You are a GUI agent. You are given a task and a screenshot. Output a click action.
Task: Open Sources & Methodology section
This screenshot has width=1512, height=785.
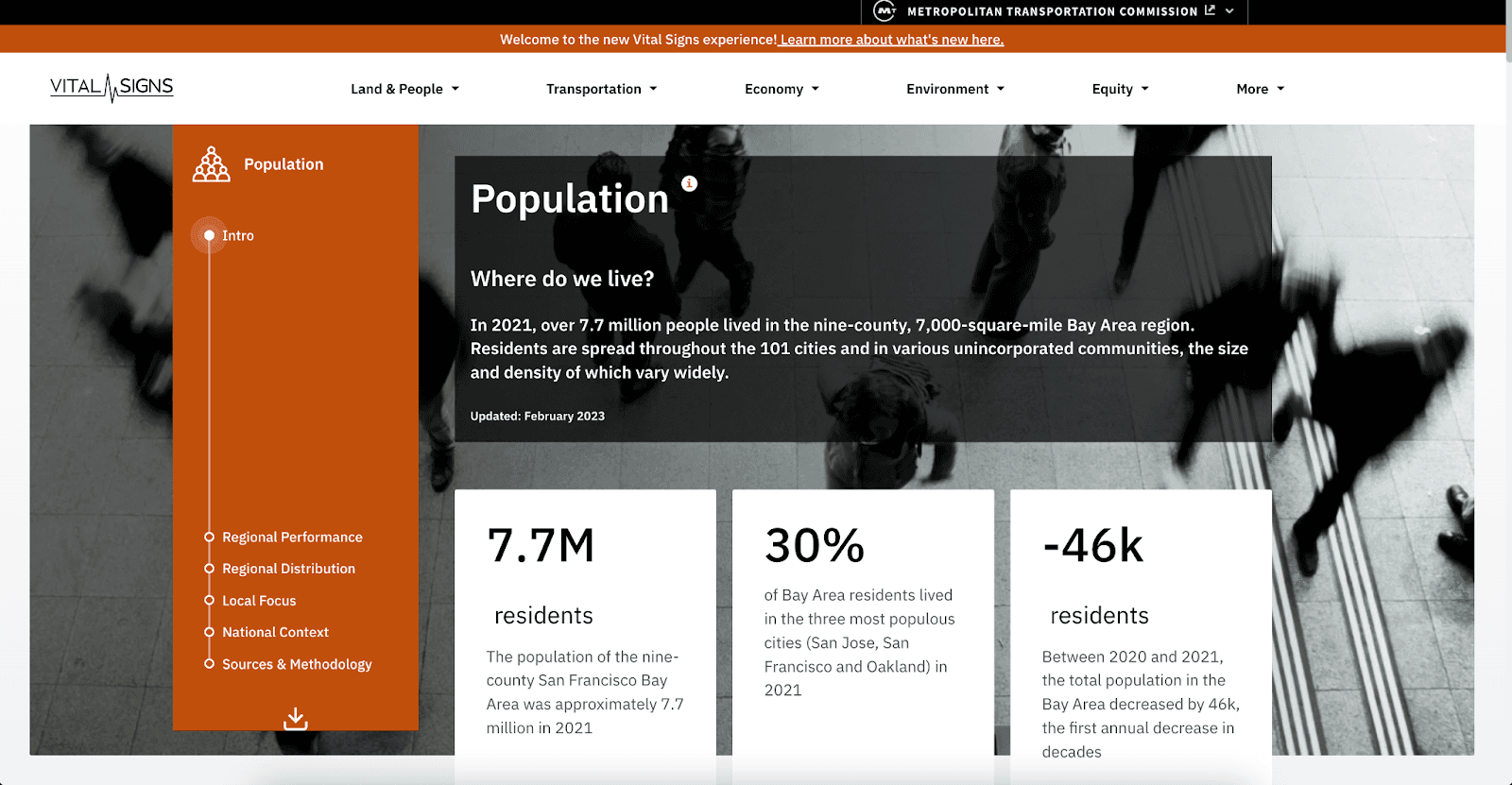297,664
